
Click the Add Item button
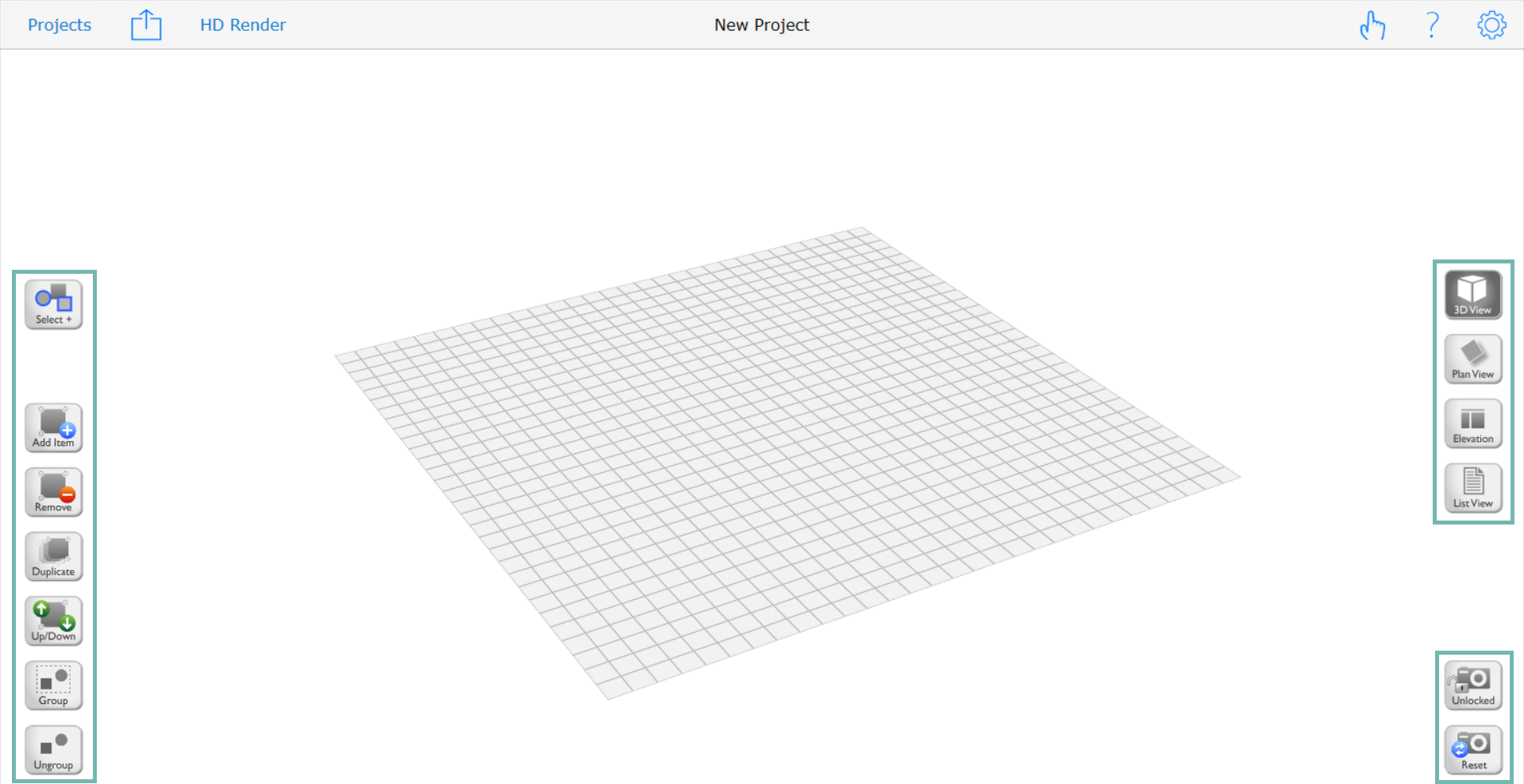click(53, 428)
